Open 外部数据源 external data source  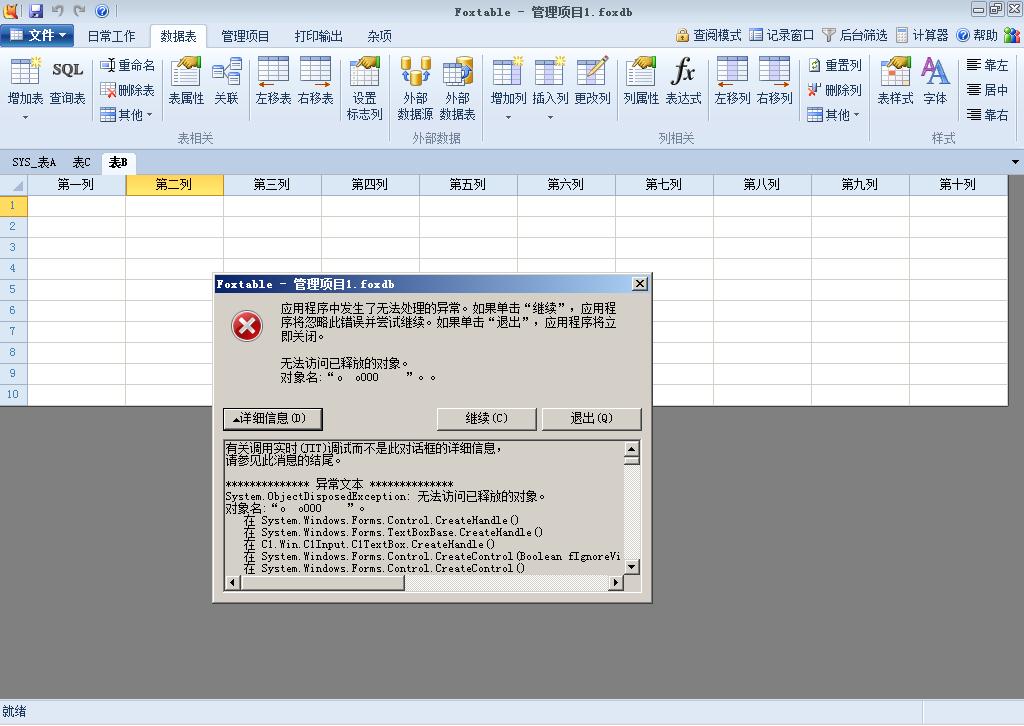click(415, 88)
